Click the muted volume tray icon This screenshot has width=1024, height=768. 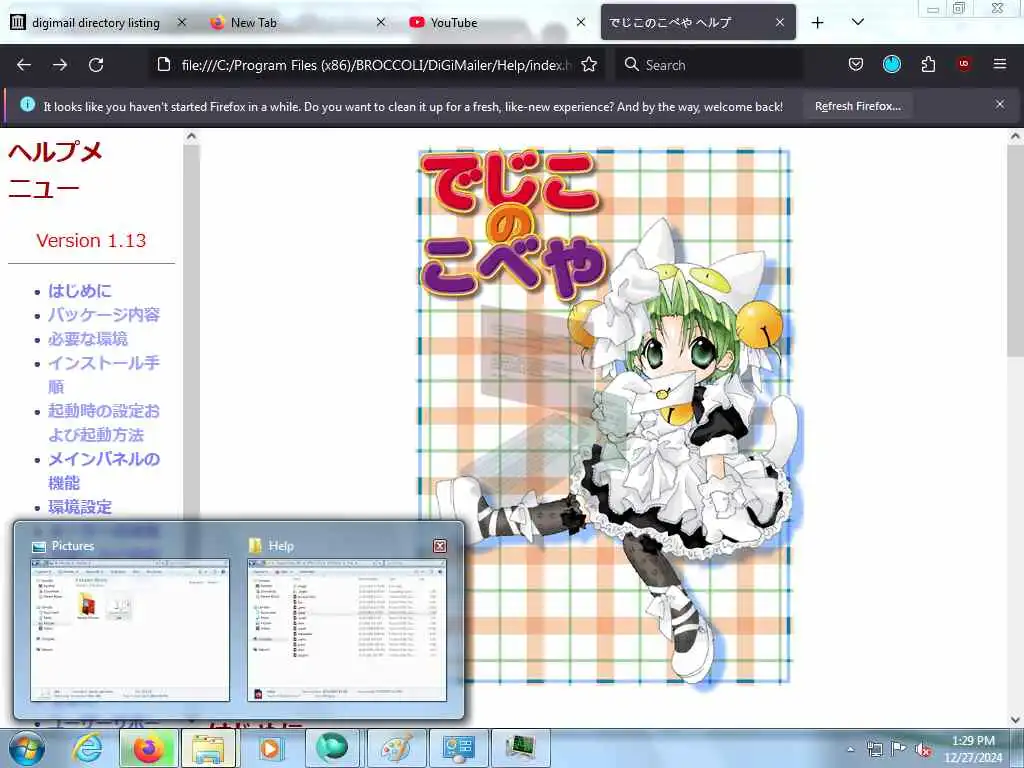click(923, 749)
